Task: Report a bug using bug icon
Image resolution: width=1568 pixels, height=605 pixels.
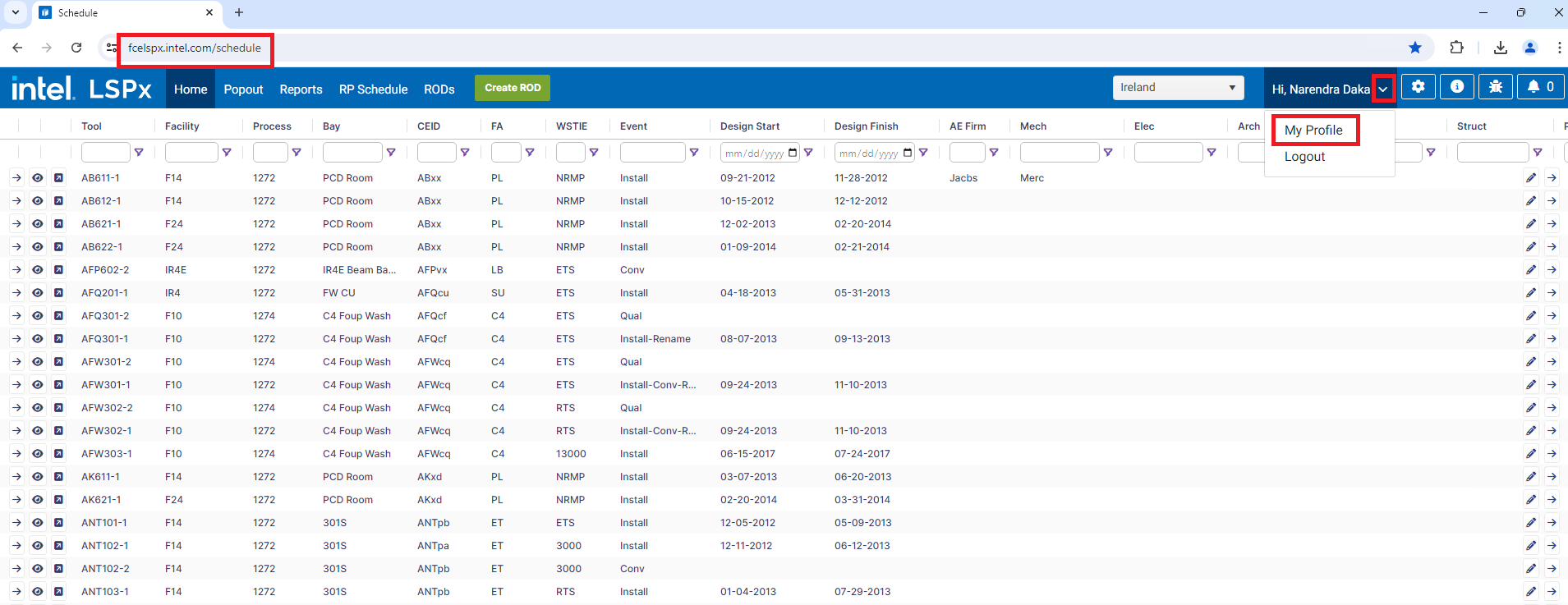Action: coord(1495,87)
